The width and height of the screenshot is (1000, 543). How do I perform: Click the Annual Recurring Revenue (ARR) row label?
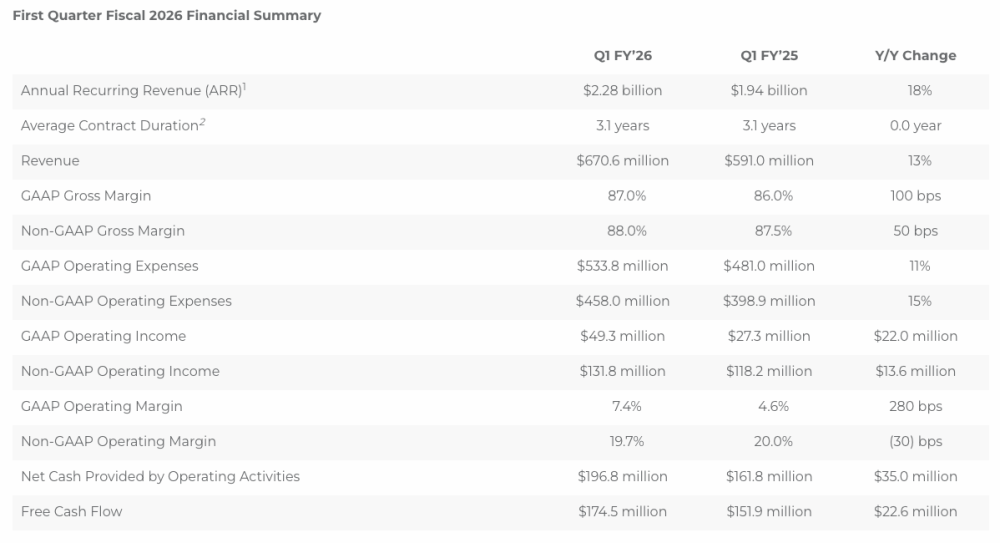[x=129, y=91]
